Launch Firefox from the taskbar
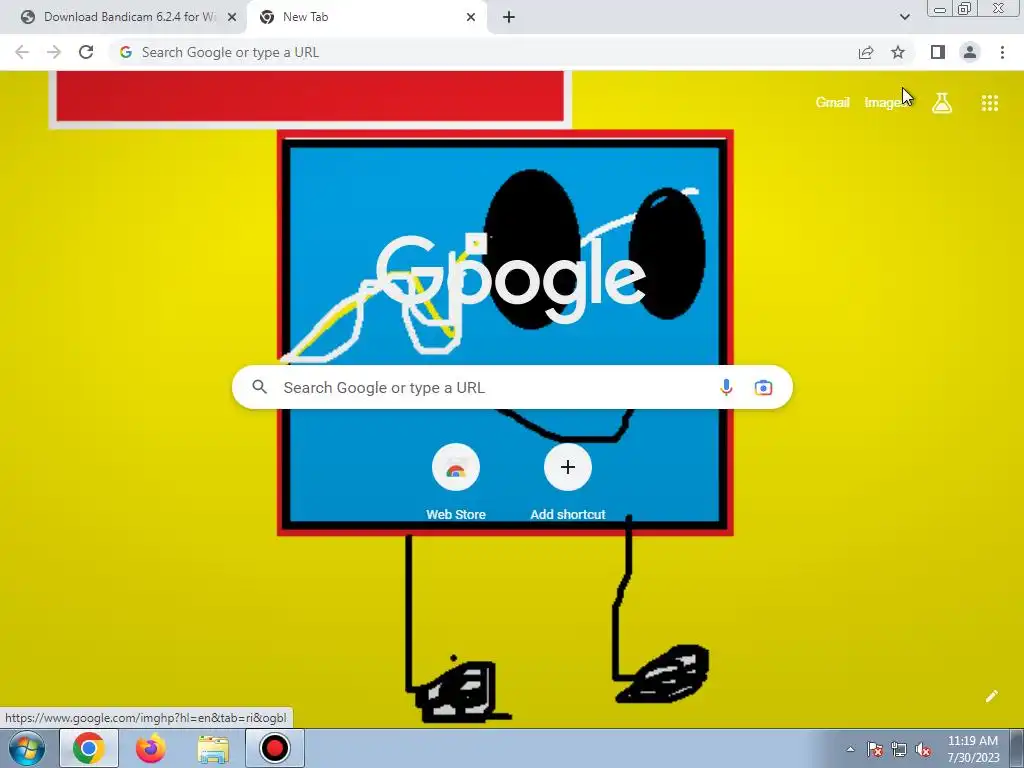 click(150, 748)
